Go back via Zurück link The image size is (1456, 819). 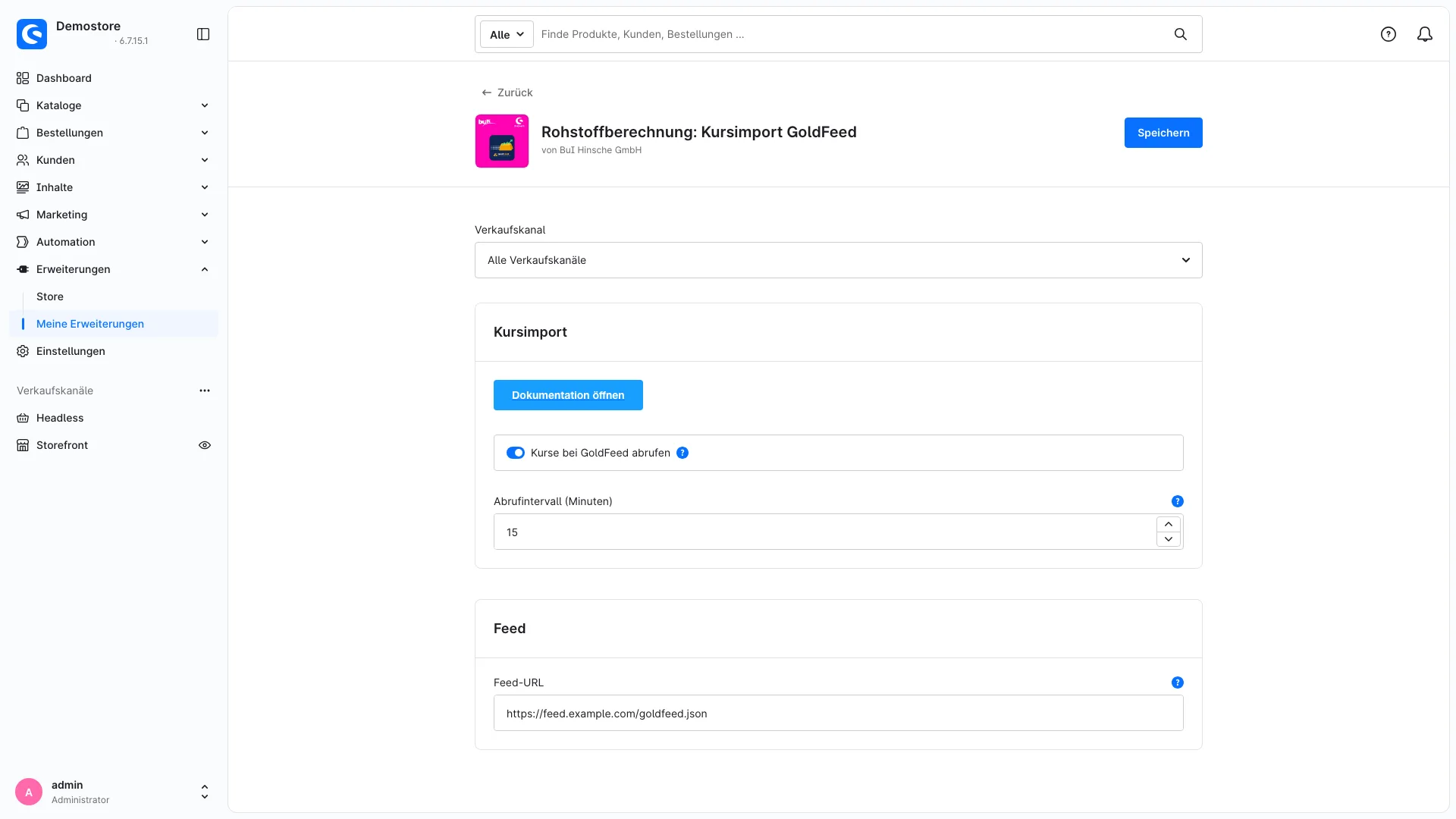pos(507,93)
